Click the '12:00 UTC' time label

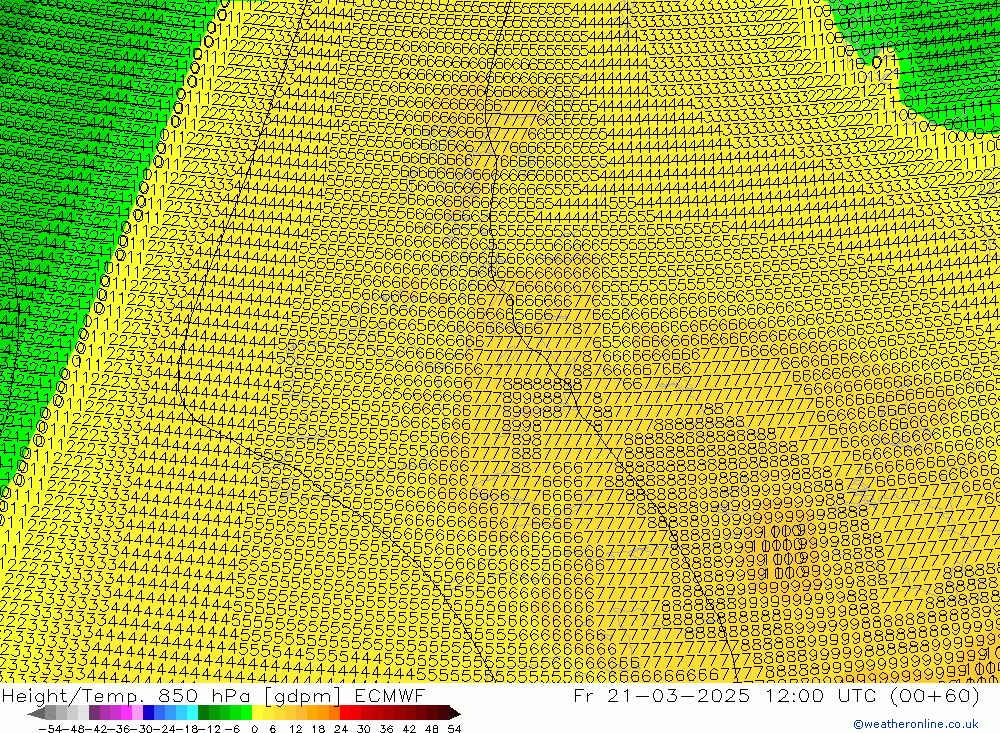(821, 696)
